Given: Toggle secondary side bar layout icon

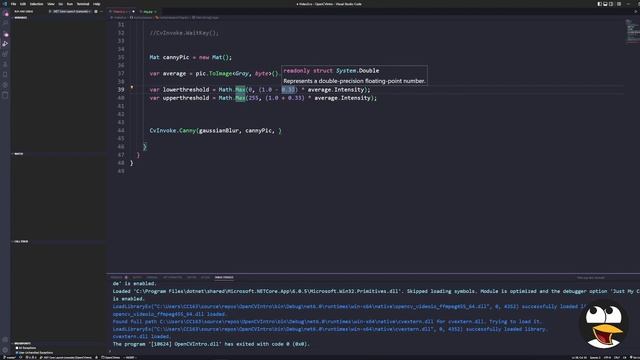Looking at the screenshot, I should [611, 4].
